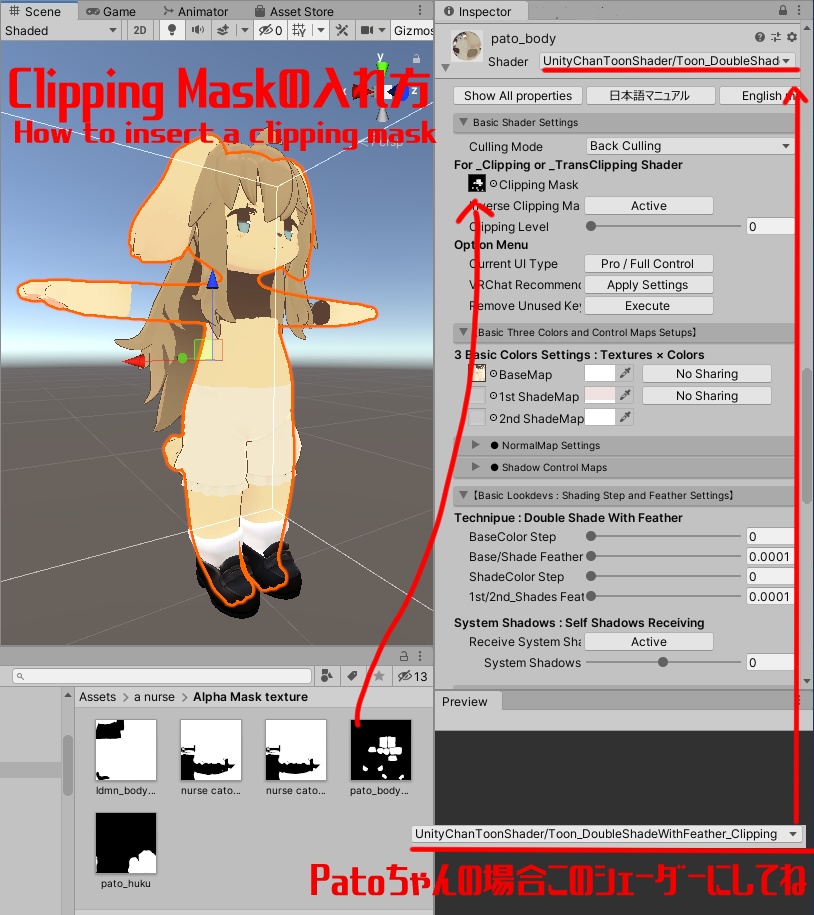Click the 日本語マニュアル button
The height and width of the screenshot is (915, 814).
(651, 95)
